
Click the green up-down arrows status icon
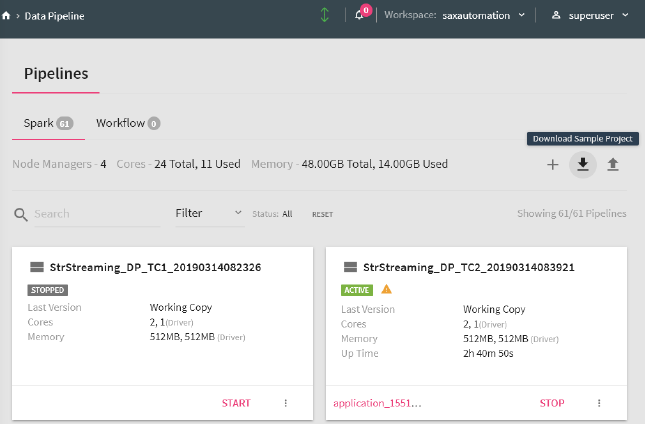pos(323,15)
